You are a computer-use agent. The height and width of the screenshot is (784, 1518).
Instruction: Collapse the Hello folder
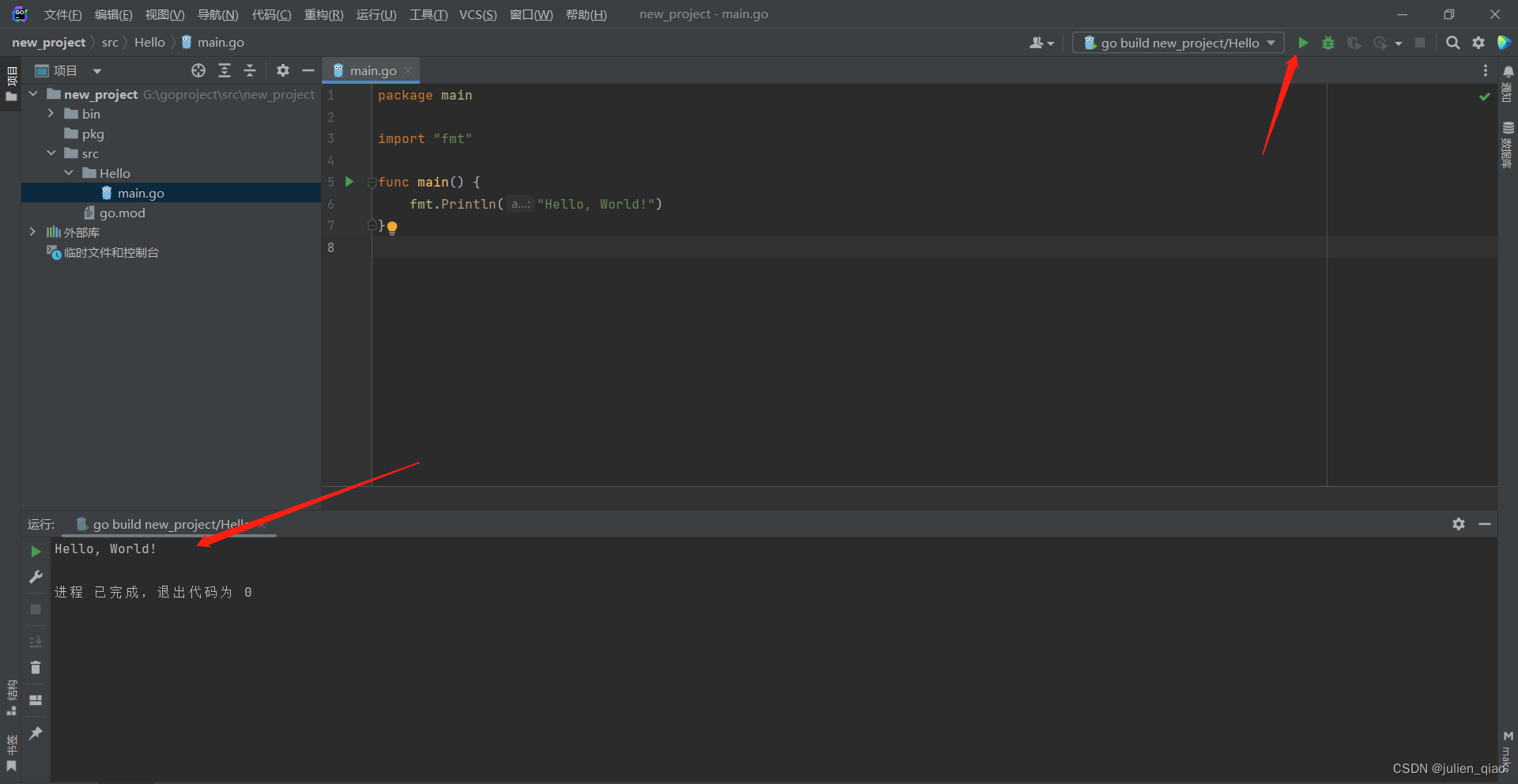pyautogui.click(x=69, y=173)
